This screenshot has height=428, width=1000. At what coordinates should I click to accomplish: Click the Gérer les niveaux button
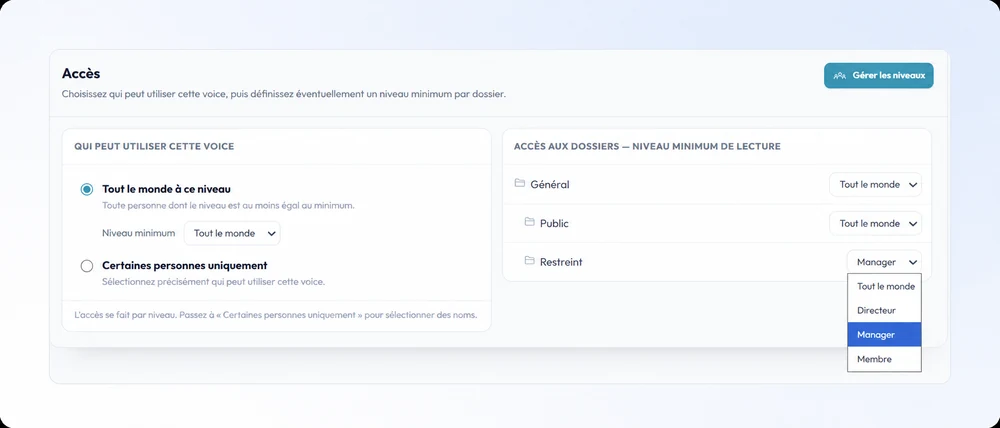tap(878, 75)
